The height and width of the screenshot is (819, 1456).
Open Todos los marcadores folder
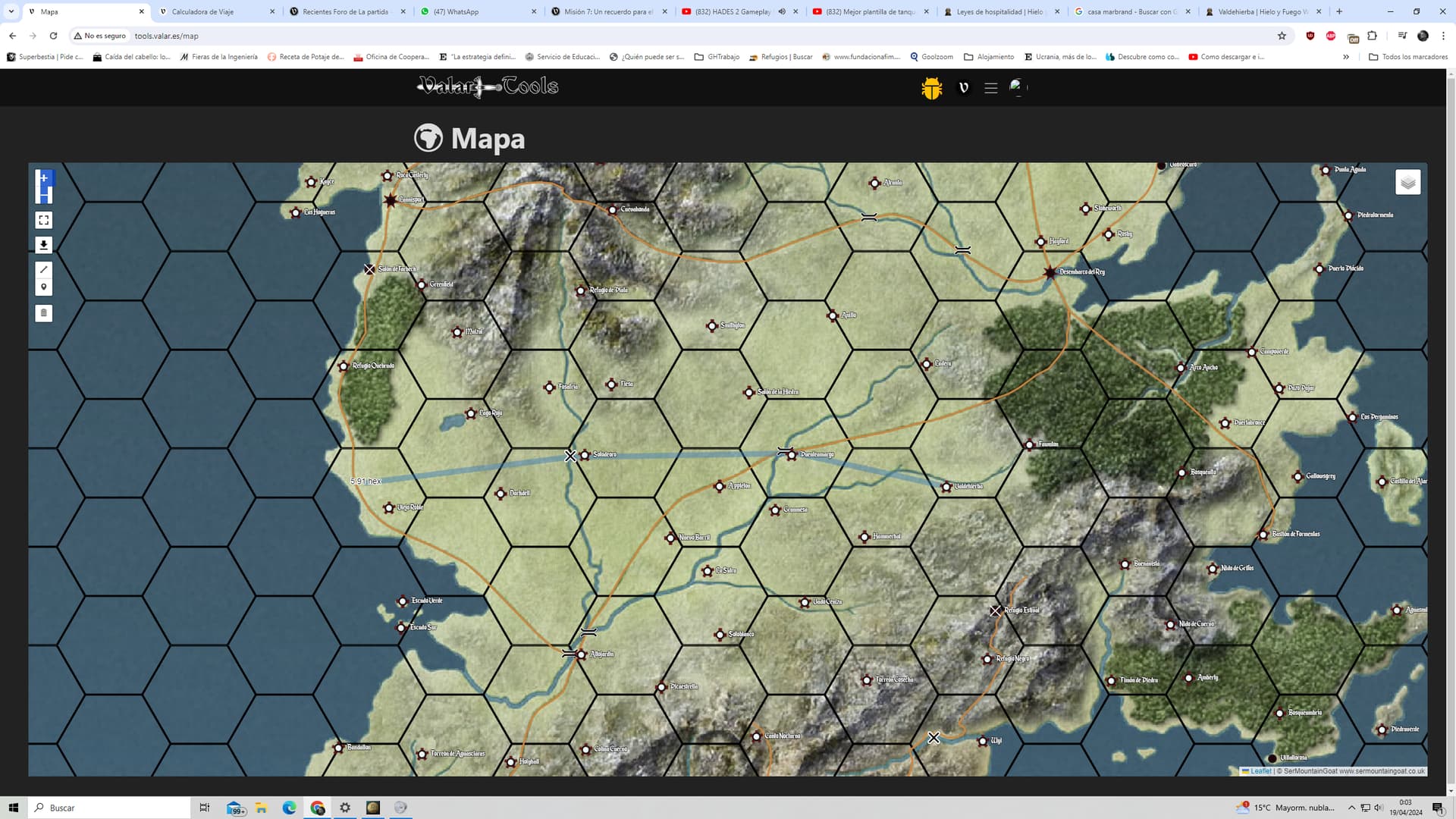1408,57
